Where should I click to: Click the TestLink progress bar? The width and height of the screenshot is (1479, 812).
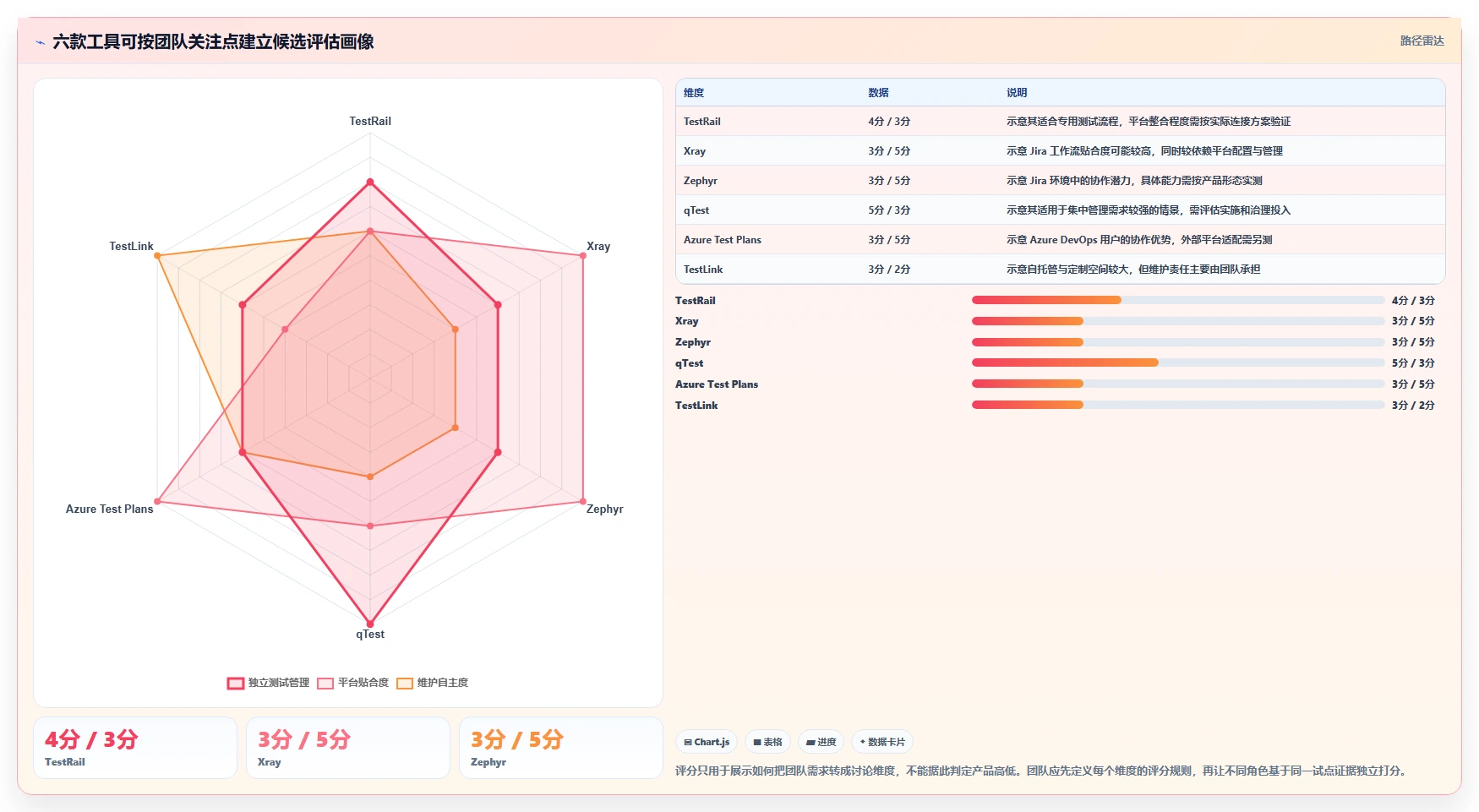click(x=1178, y=405)
